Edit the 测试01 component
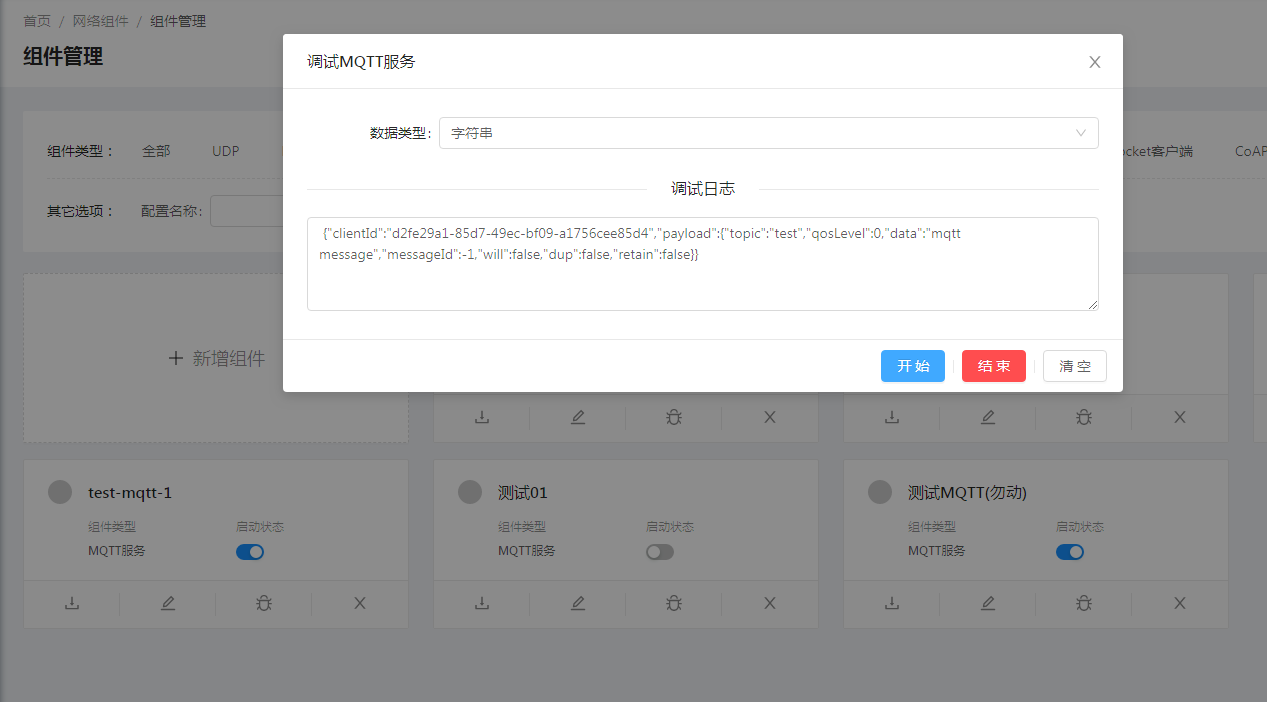Image resolution: width=1267 pixels, height=702 pixels. [x=578, y=603]
